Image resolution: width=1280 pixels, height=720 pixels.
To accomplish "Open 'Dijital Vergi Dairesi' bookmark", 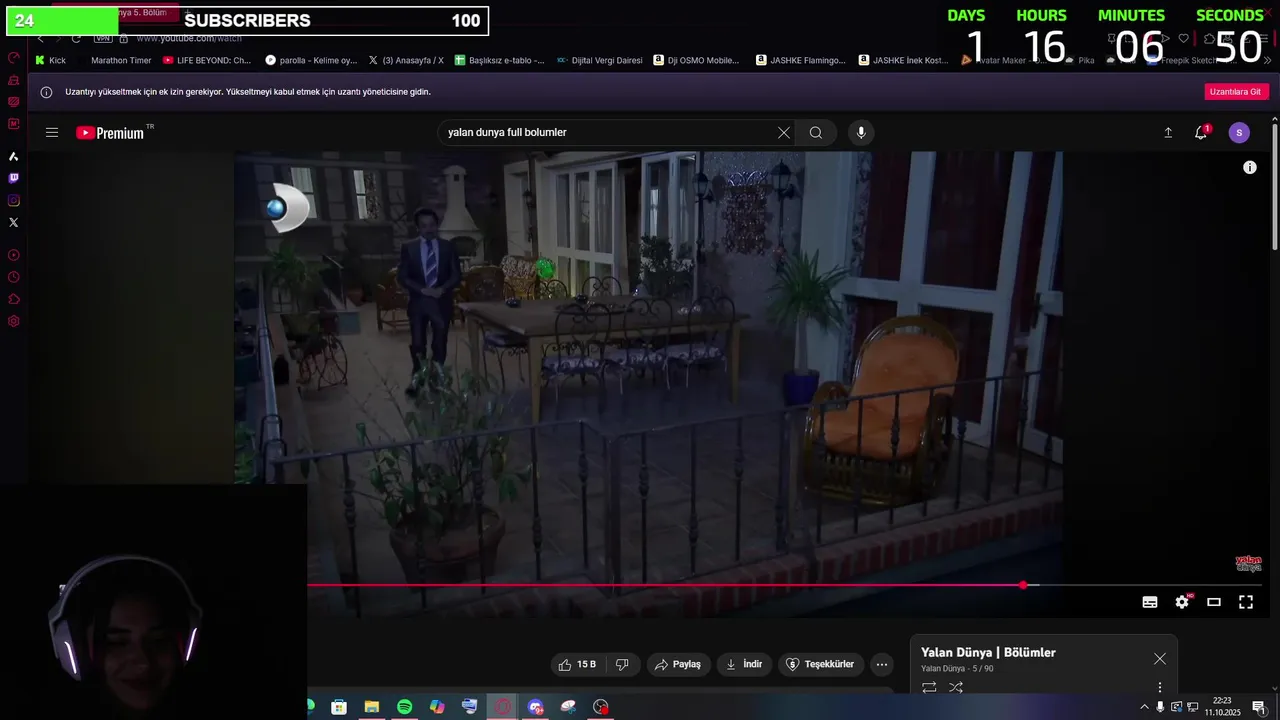I will pos(600,60).
